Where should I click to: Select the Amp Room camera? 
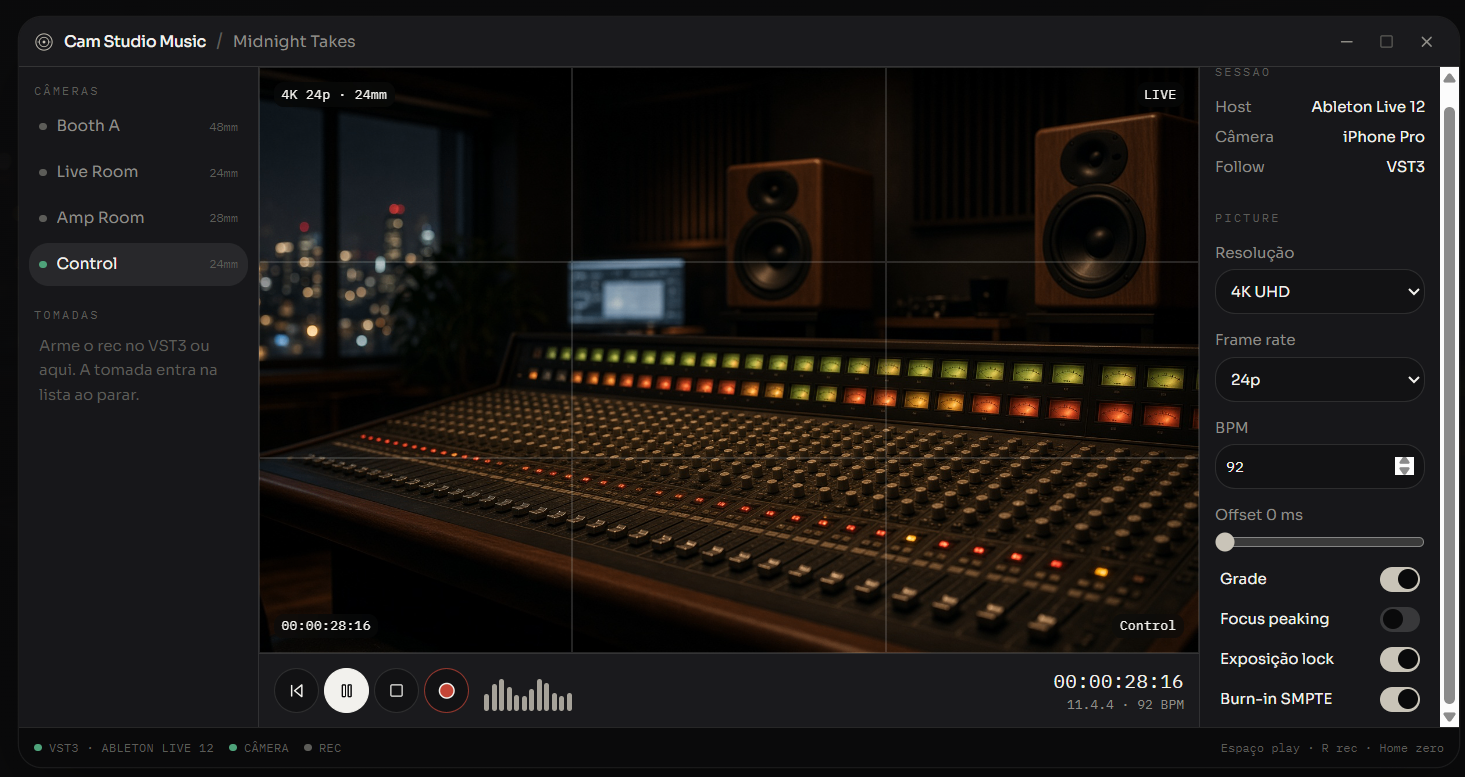(138, 218)
